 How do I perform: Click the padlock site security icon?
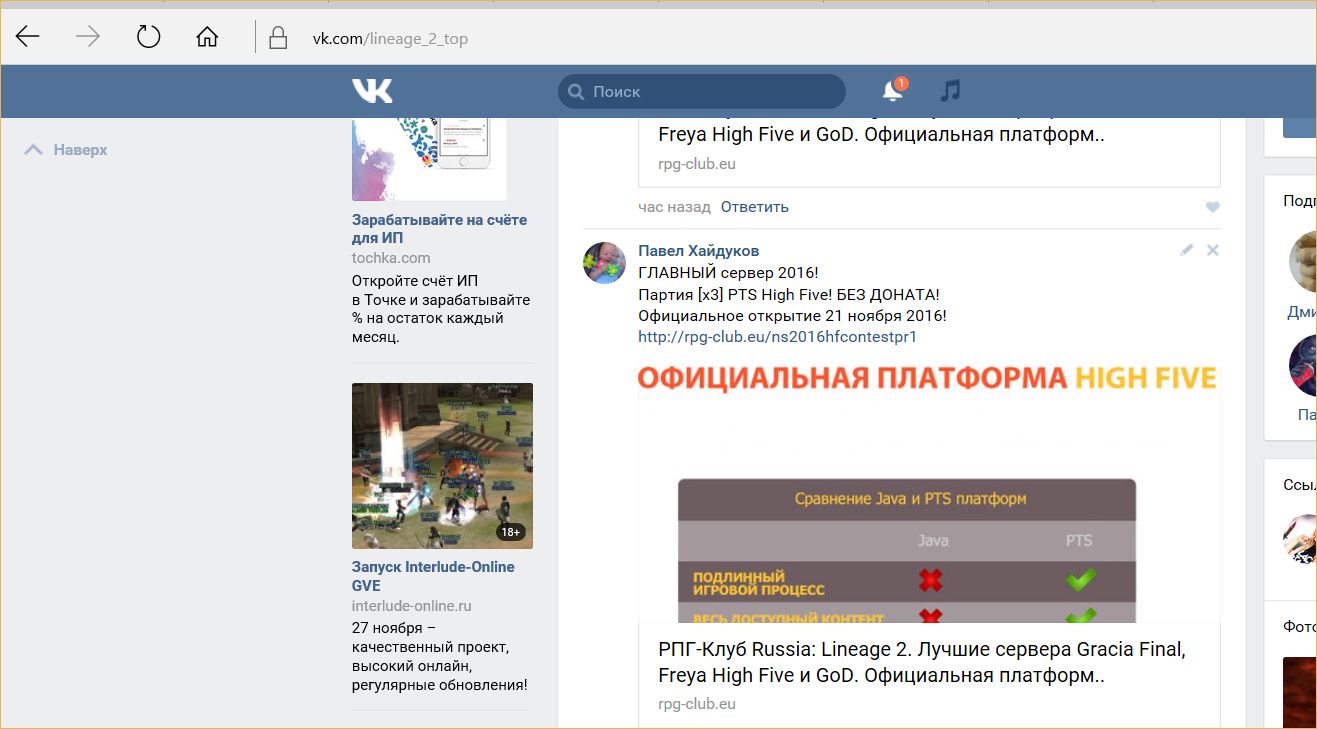click(278, 38)
